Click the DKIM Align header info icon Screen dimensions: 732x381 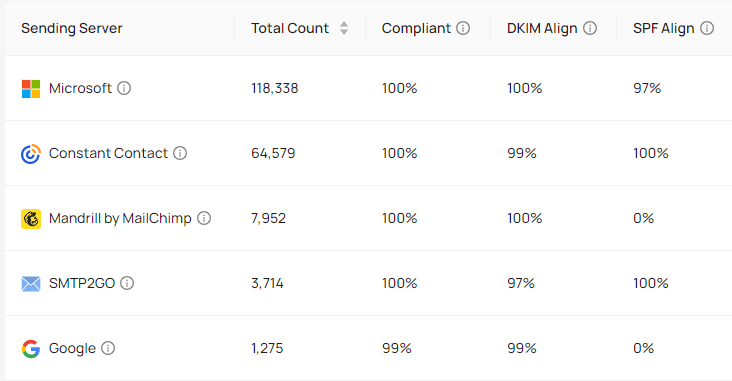[590, 28]
